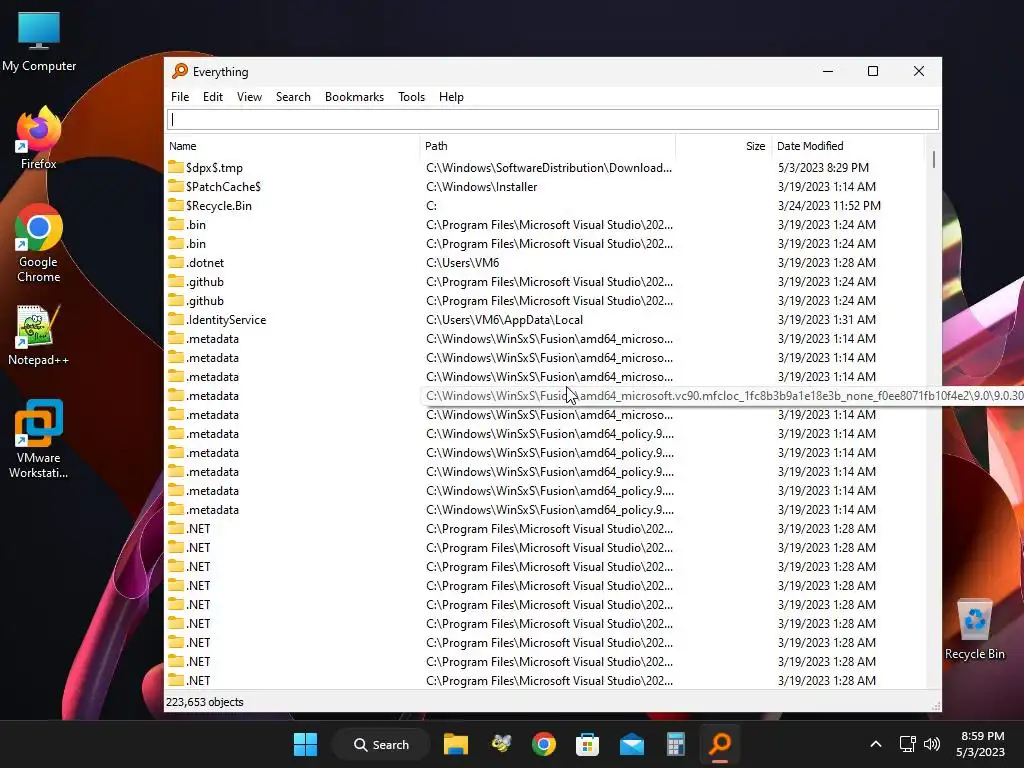Click the 223,653 objects status bar text
Screen dimensions: 1024x768
(x=204, y=702)
